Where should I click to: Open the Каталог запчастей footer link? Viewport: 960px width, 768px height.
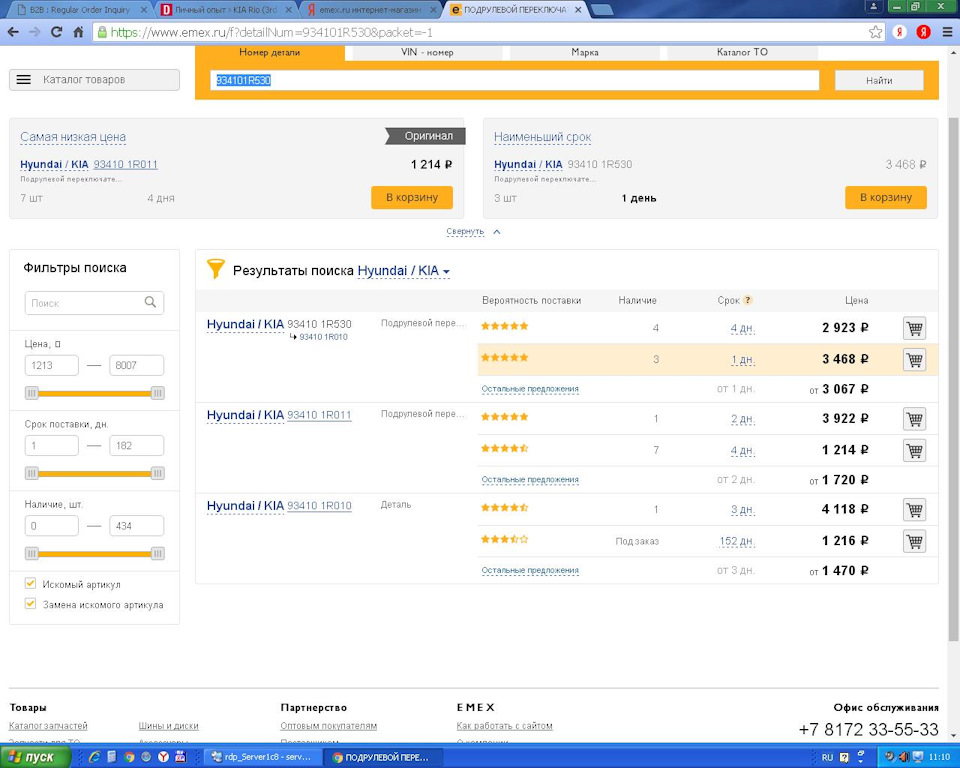(48, 726)
